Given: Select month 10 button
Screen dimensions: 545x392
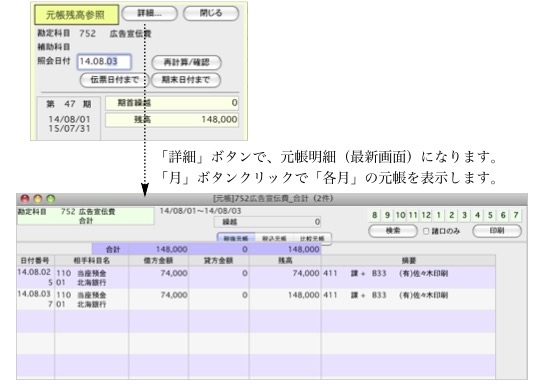Looking at the screenshot, I should (x=400, y=215).
